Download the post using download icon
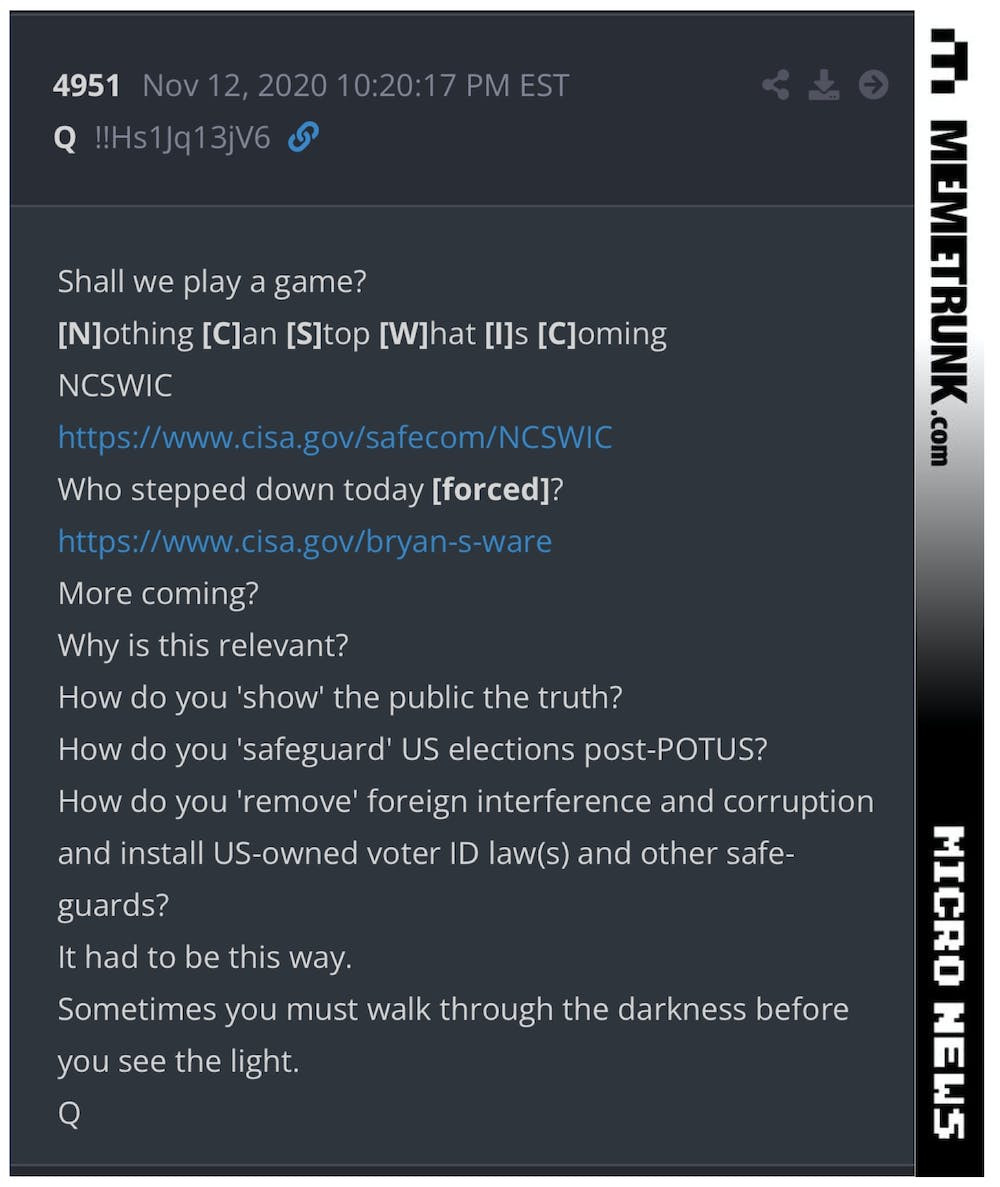The width and height of the screenshot is (1000, 1187). coord(824,85)
